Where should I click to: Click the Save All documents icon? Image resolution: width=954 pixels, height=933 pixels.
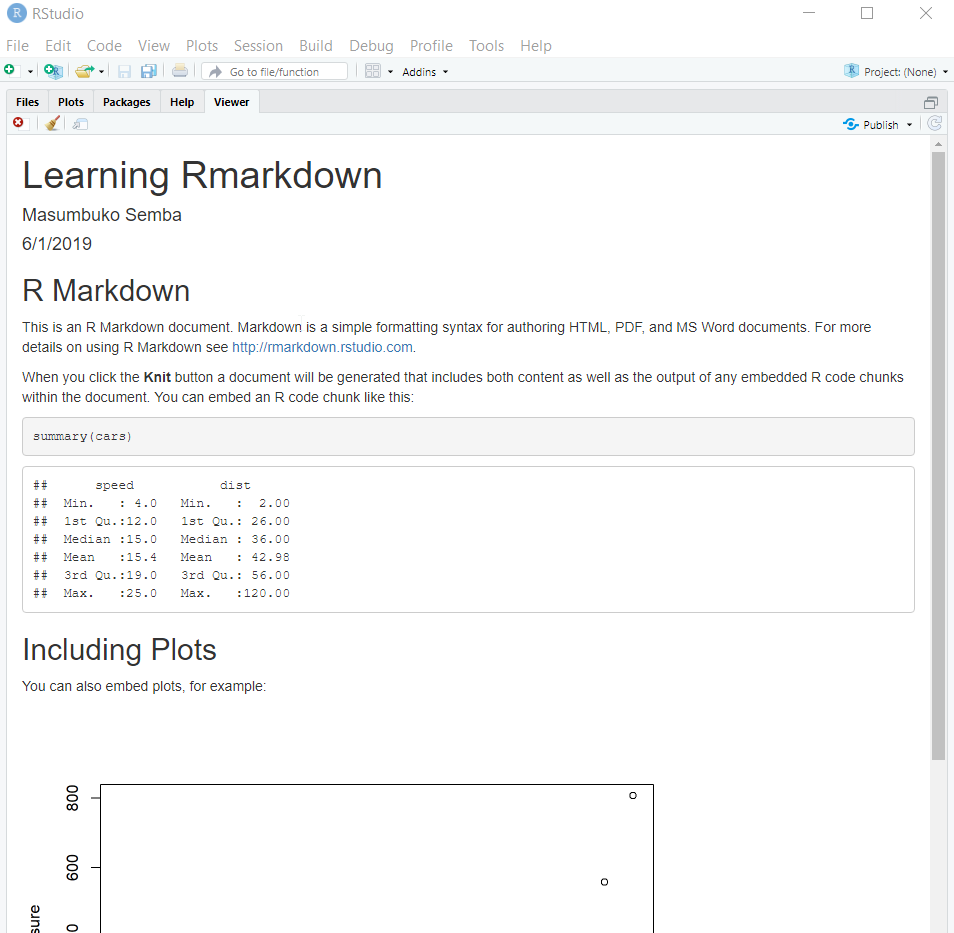(148, 72)
